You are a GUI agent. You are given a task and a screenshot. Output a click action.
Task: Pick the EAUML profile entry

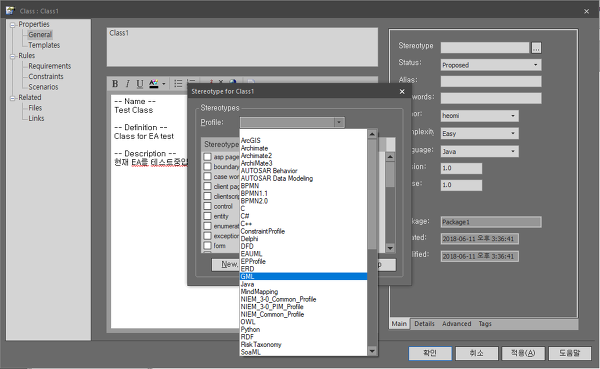pos(303,254)
